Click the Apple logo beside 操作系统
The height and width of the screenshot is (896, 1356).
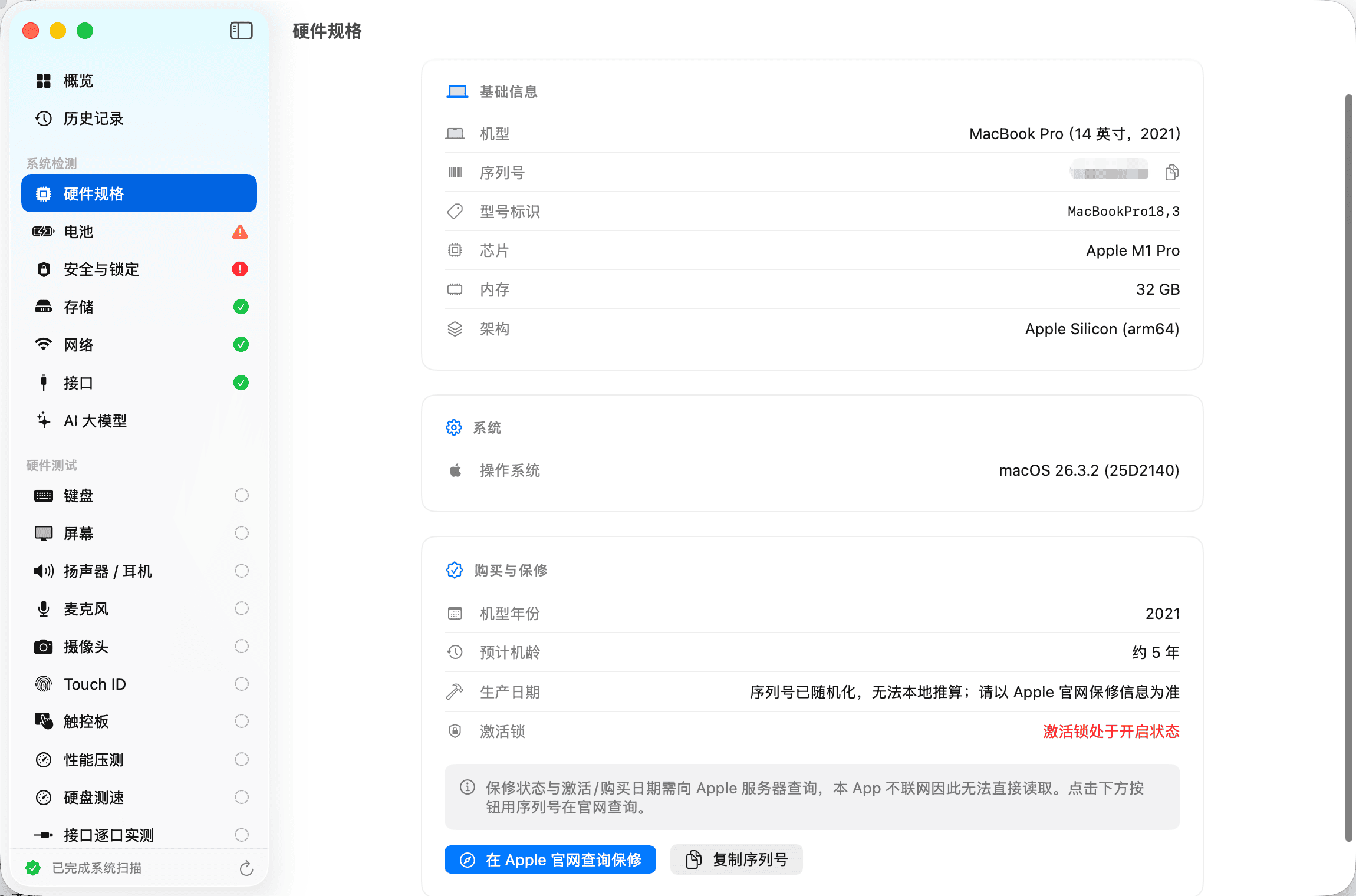click(x=455, y=470)
